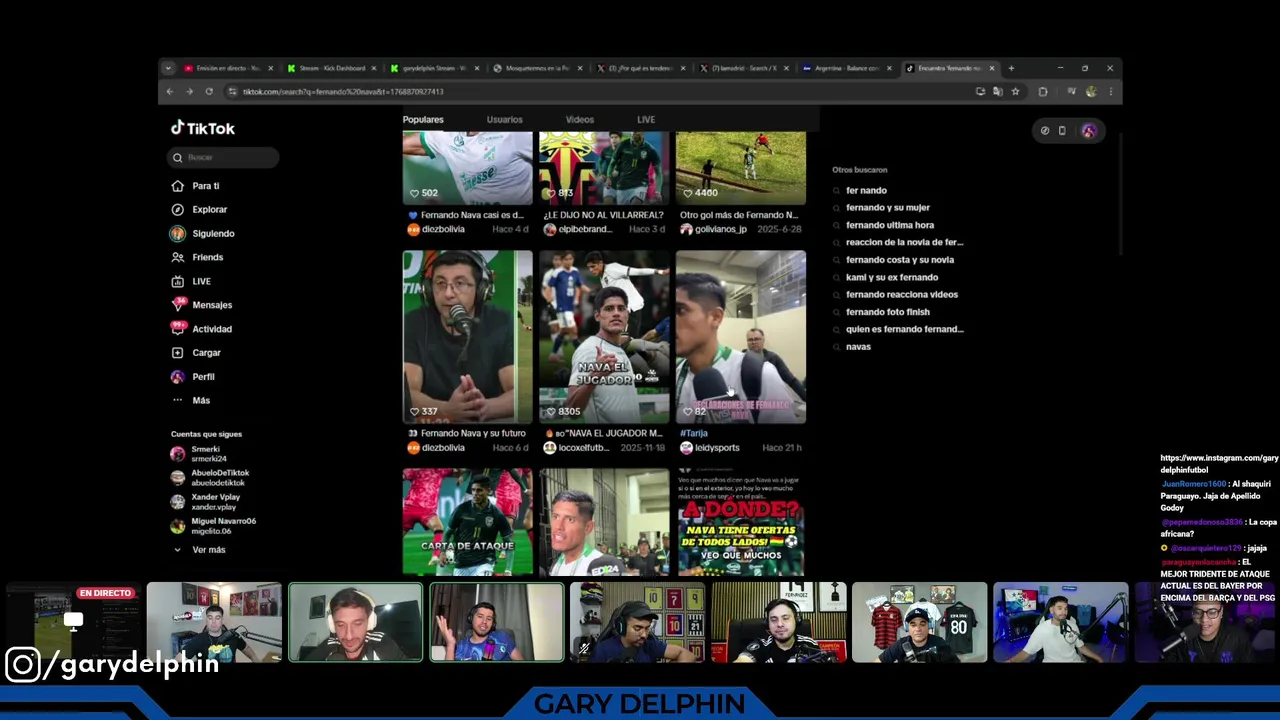Switch to LIVE results tab
1280x720 pixels.
coord(646,120)
